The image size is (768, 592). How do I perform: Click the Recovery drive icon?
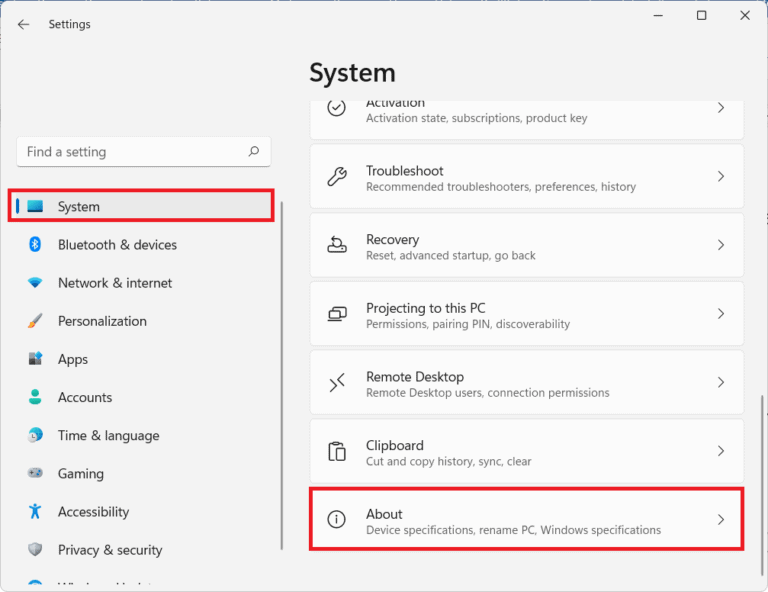[x=336, y=245]
